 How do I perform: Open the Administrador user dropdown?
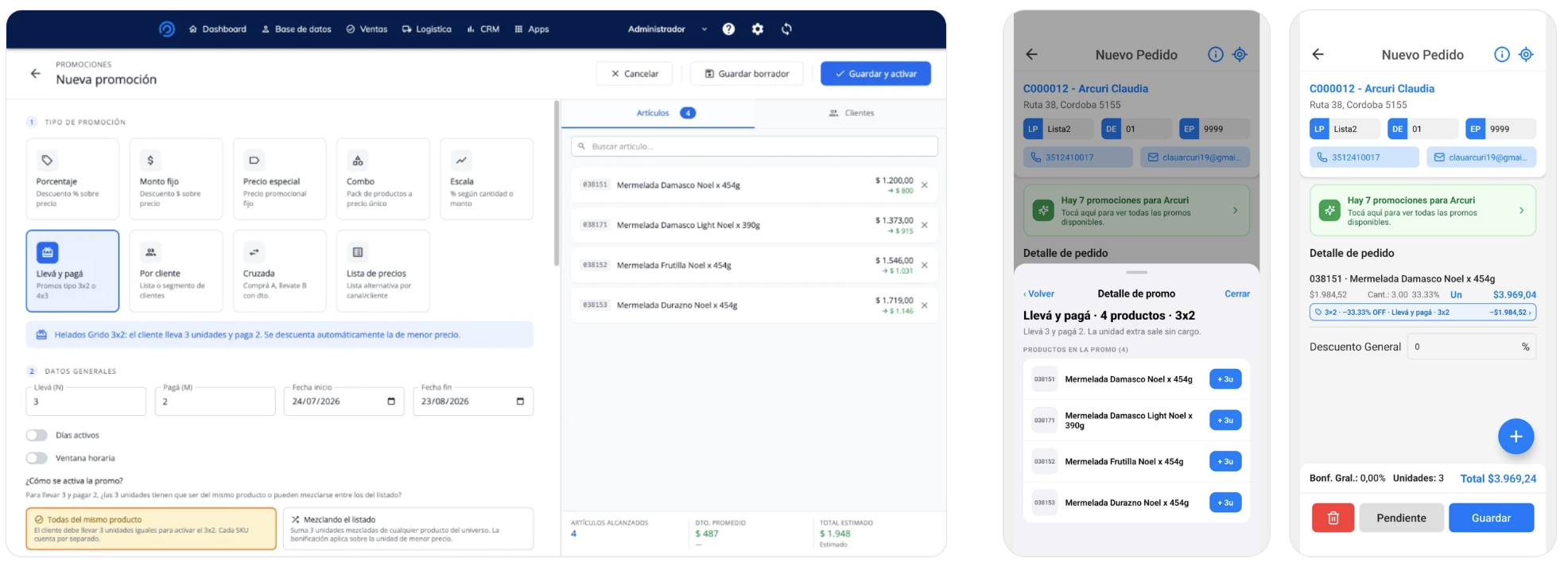pyautogui.click(x=667, y=29)
